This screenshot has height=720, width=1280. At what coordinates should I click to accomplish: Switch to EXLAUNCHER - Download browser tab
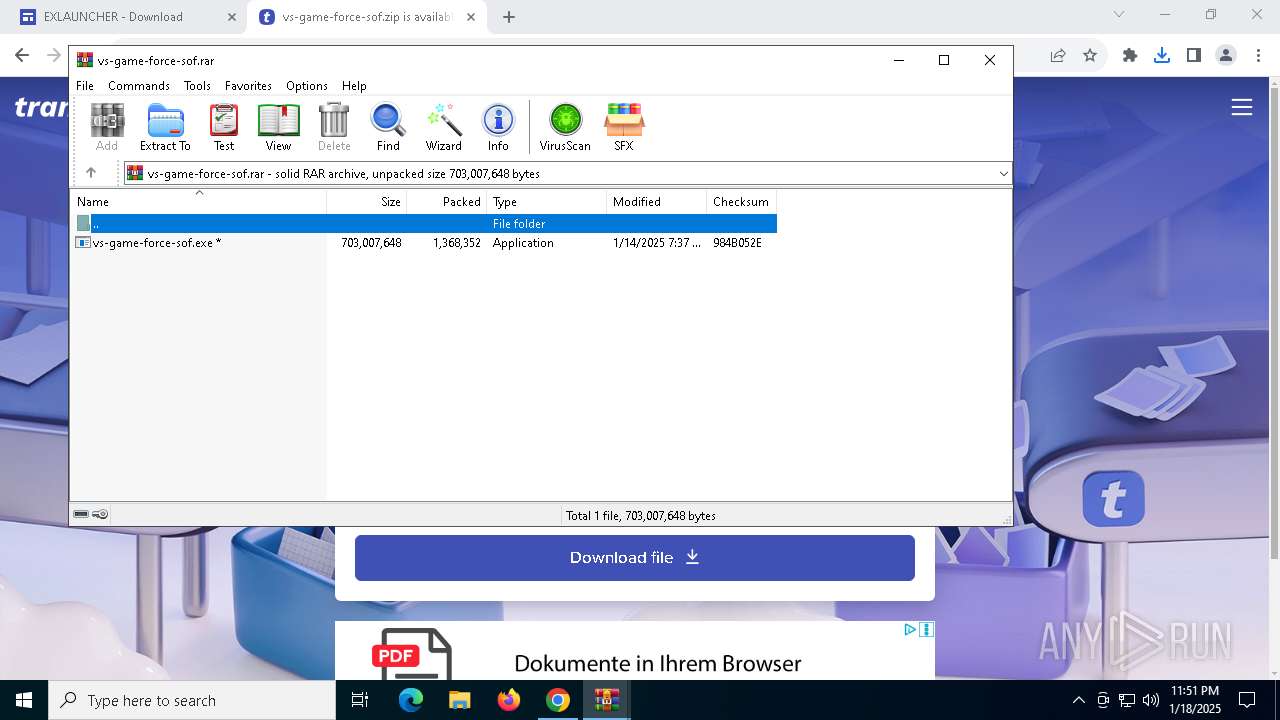[x=124, y=17]
